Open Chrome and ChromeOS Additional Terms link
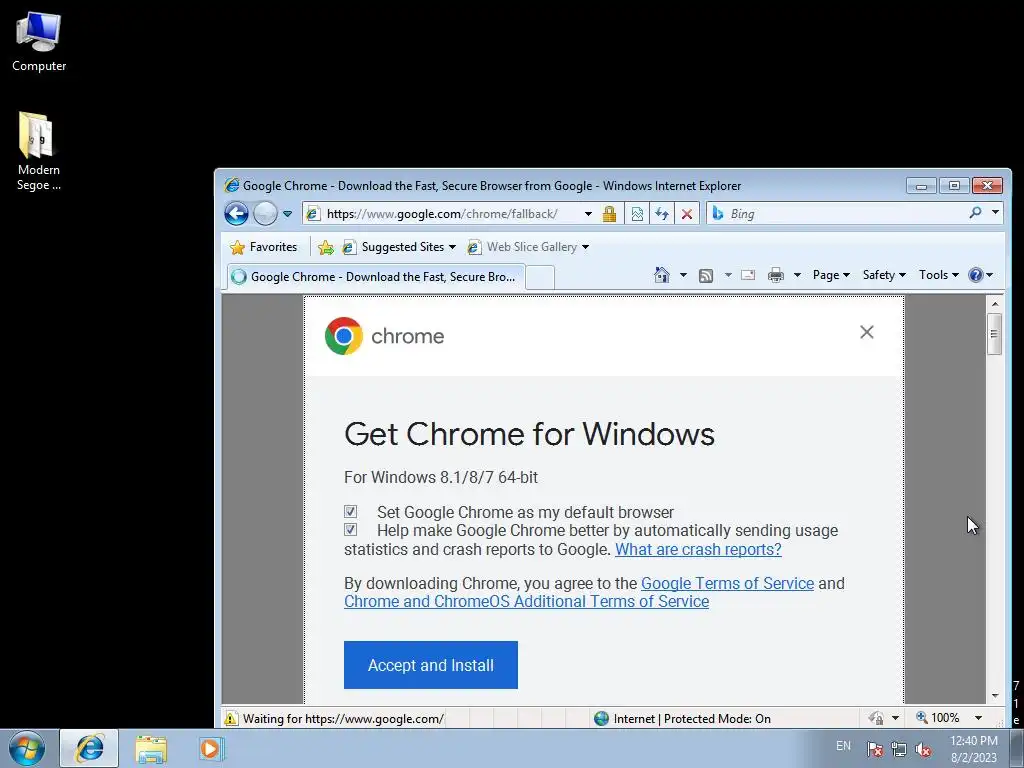 pyautogui.click(x=526, y=601)
